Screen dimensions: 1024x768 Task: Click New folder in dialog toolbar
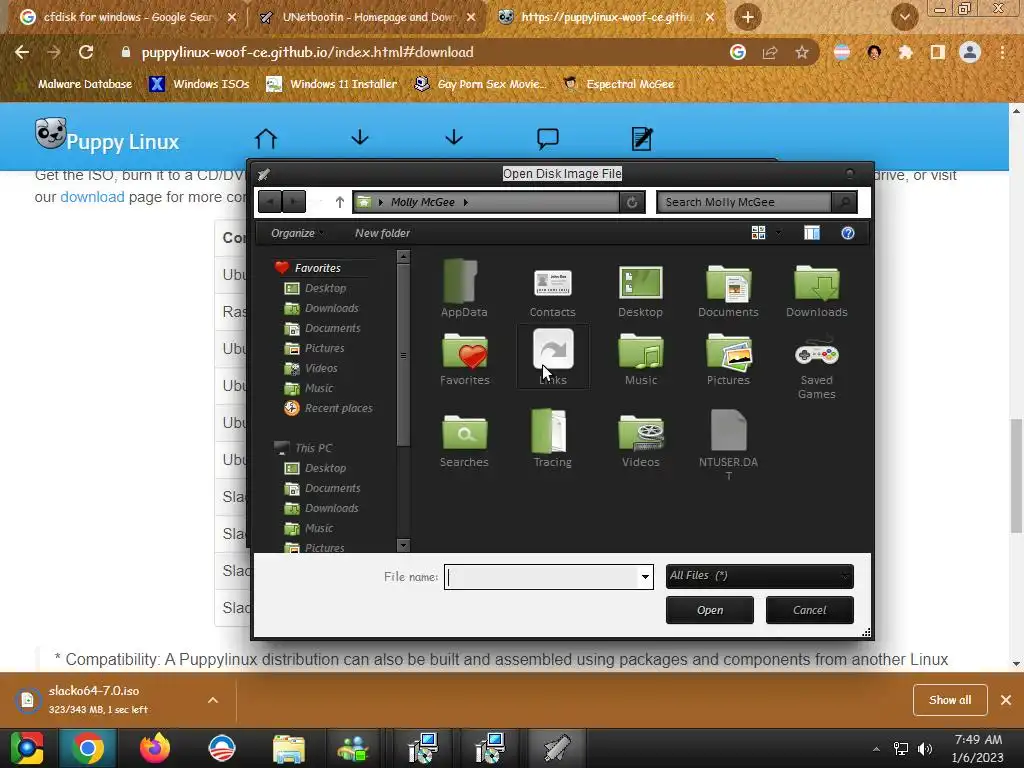382,233
